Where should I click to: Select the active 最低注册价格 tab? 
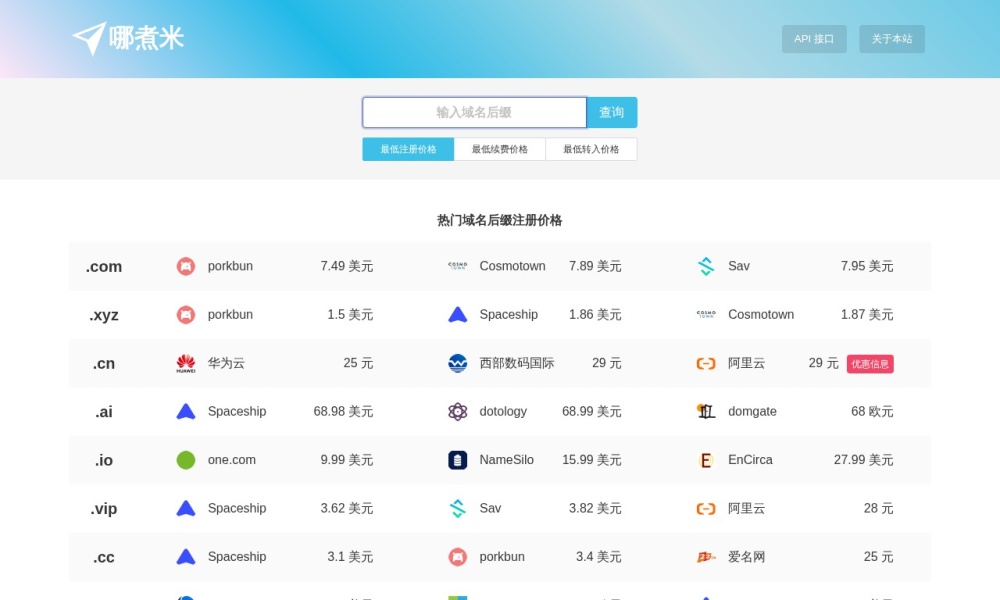coord(407,148)
